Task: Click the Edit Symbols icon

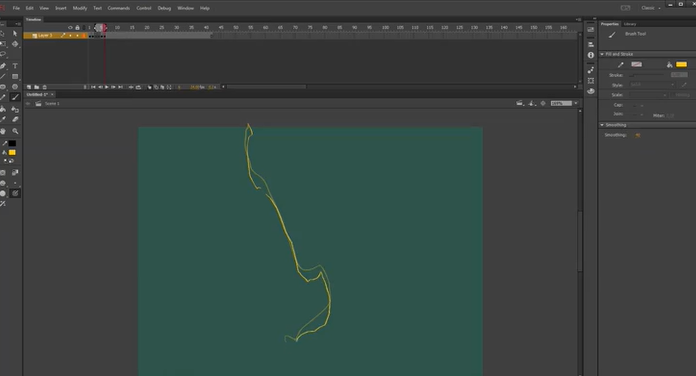Action: coord(532,103)
